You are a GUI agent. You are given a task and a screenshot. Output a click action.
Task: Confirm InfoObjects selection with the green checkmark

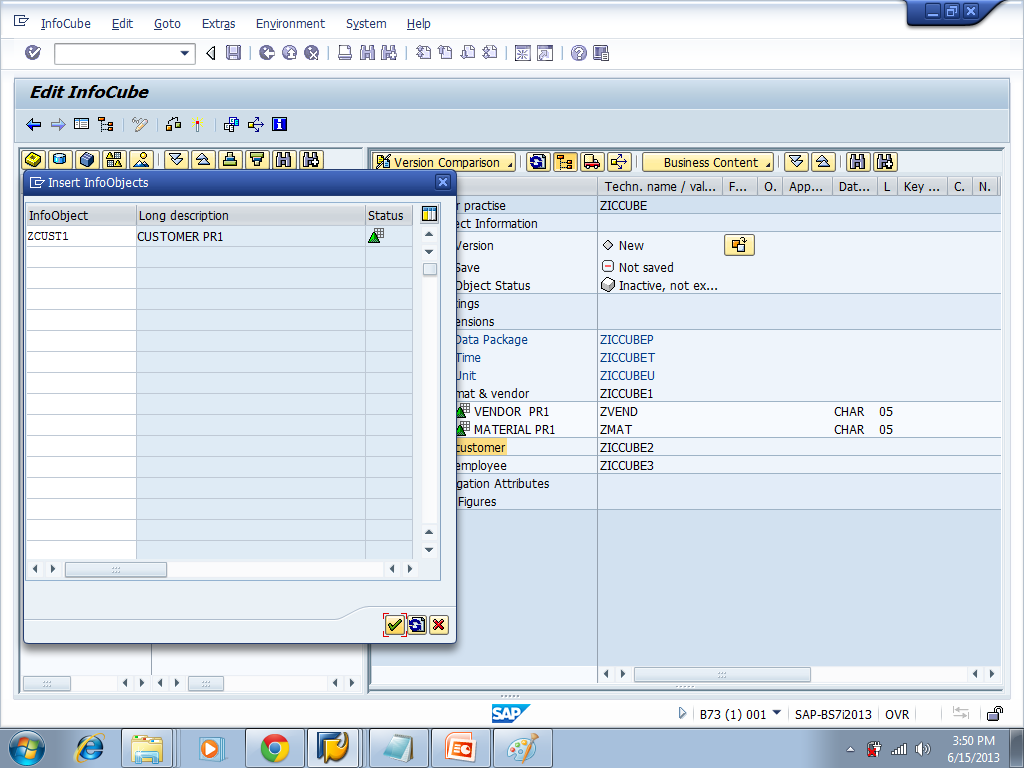[x=395, y=625]
